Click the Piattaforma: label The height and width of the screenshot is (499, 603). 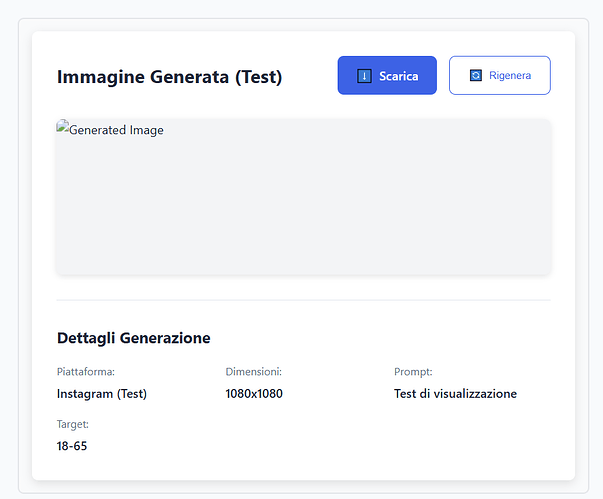86,372
